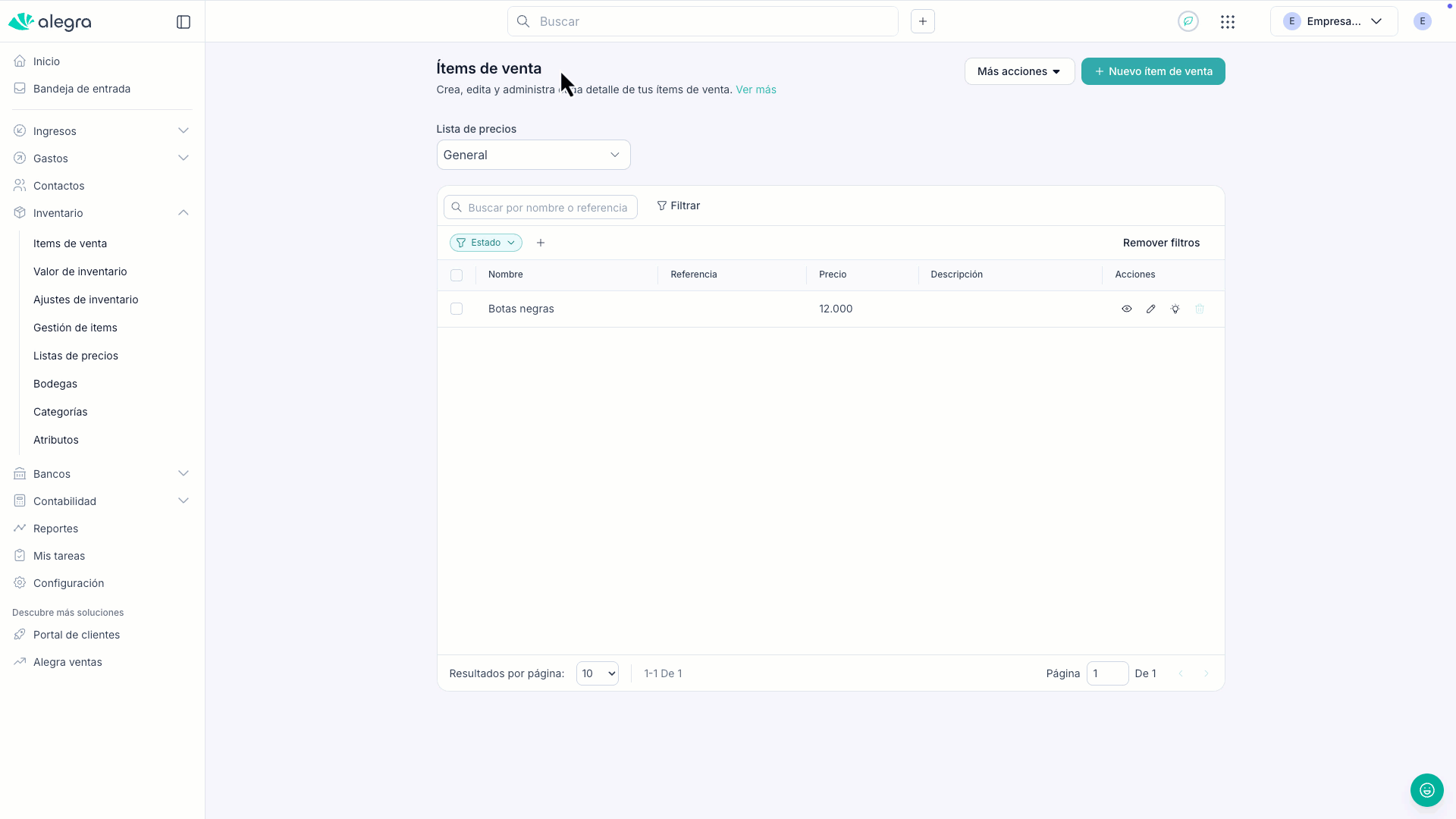Open Ajustes de inventario
The width and height of the screenshot is (1456, 819).
pos(86,300)
